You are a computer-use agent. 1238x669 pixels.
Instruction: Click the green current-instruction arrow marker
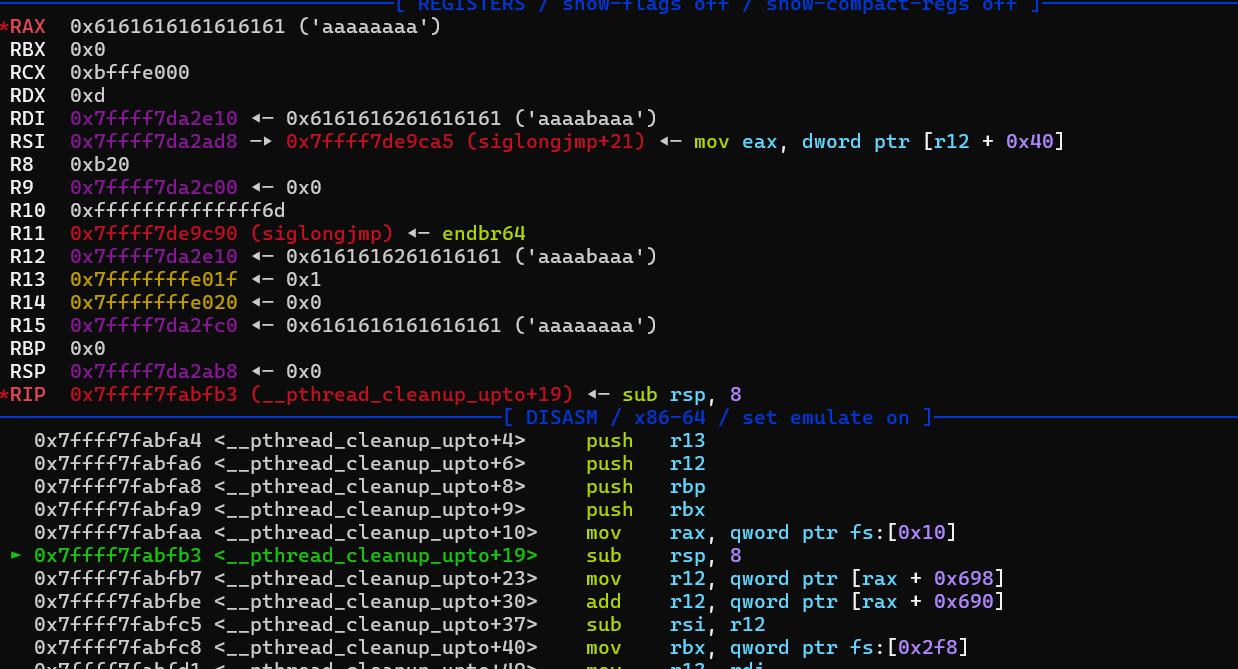coord(15,556)
